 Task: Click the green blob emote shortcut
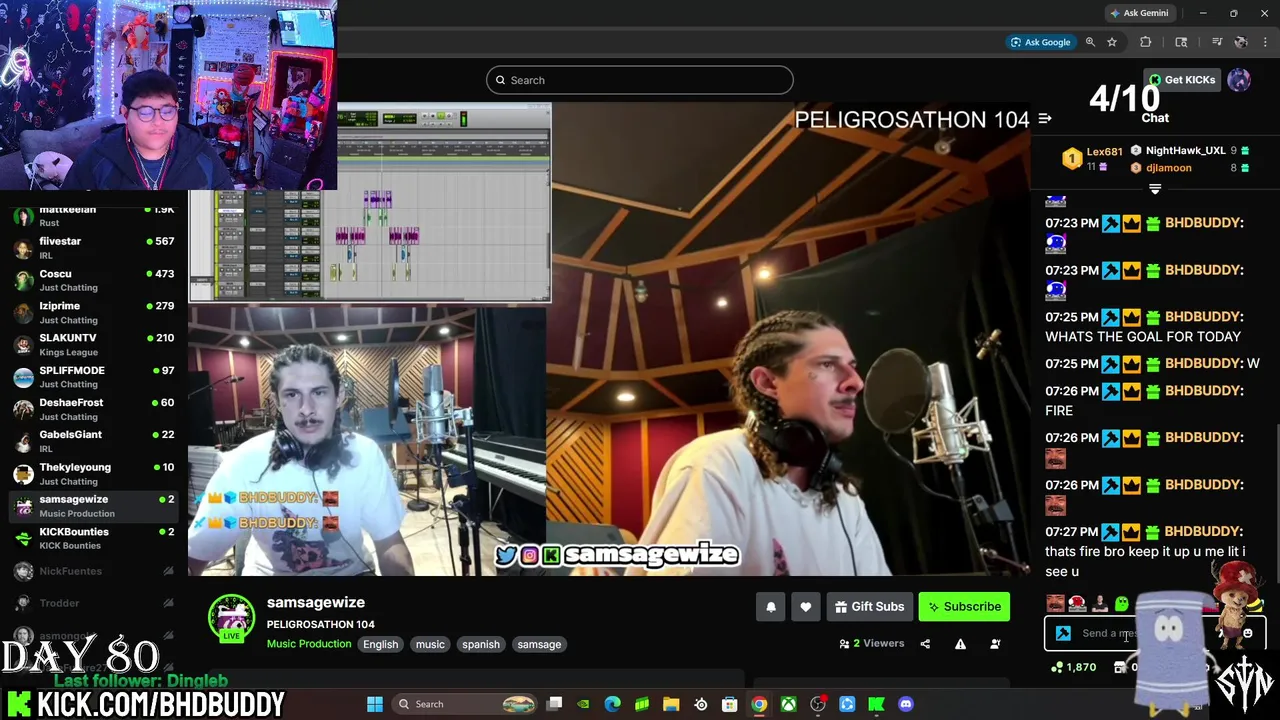(1122, 603)
